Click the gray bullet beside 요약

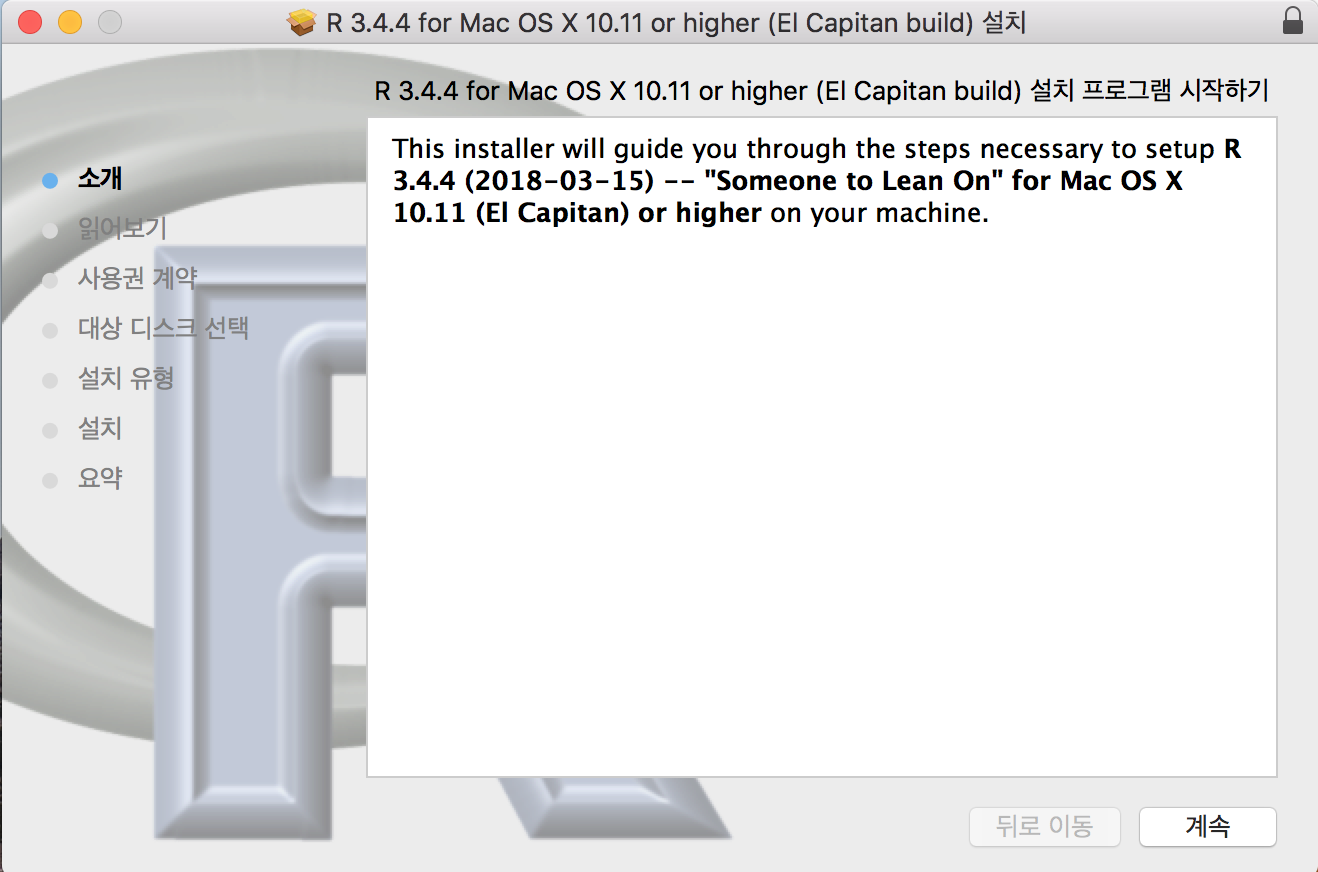click(x=50, y=481)
